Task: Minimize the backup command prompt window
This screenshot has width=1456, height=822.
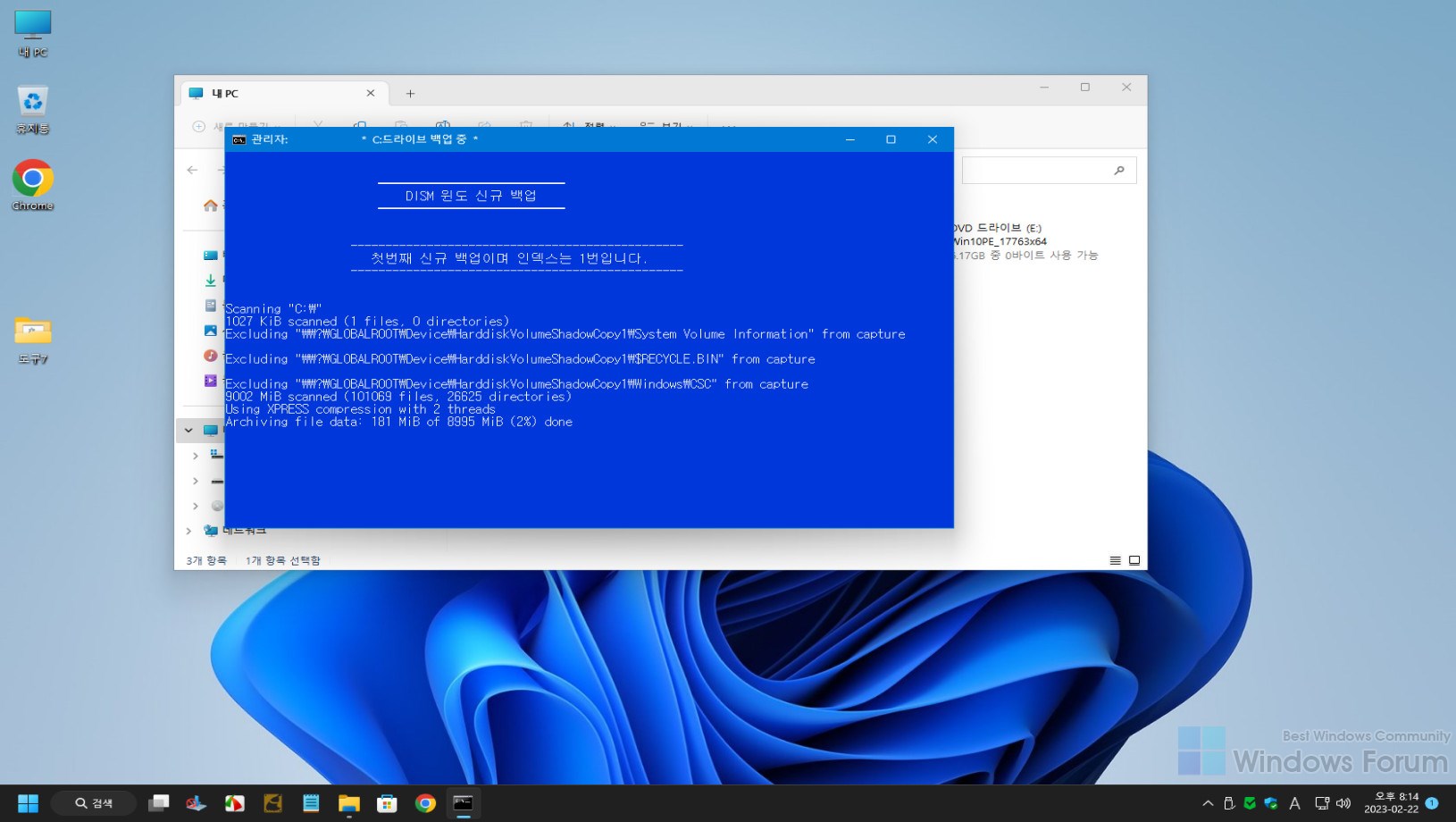Action: (849, 139)
